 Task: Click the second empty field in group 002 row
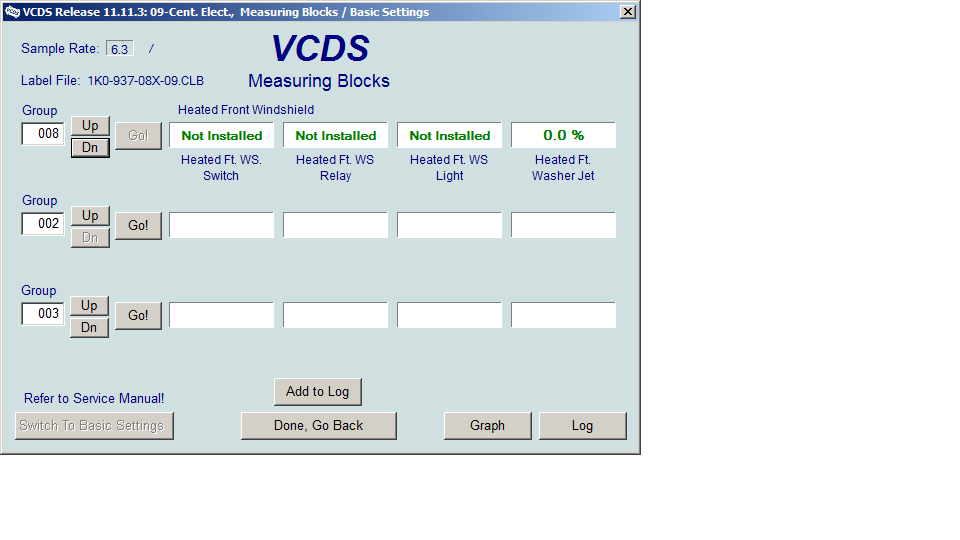(x=336, y=225)
